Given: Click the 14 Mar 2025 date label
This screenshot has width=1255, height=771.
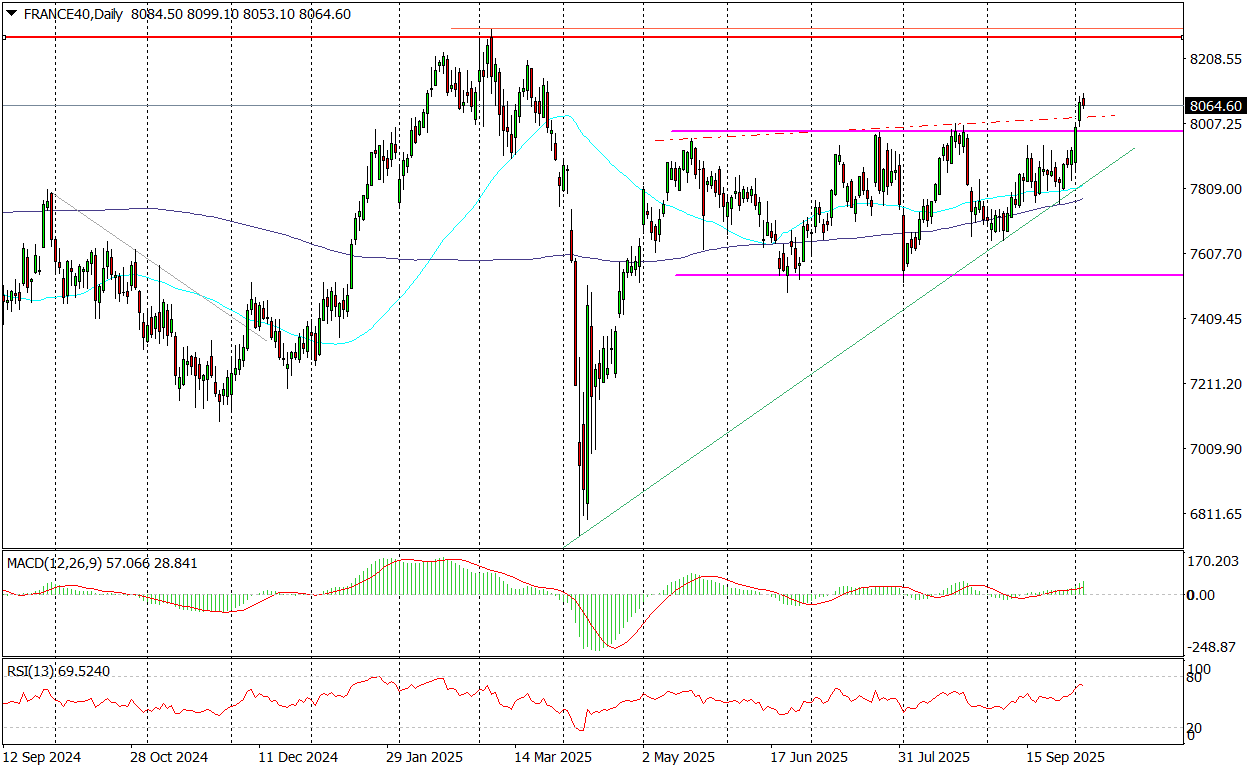Looking at the screenshot, I should coord(552,758).
